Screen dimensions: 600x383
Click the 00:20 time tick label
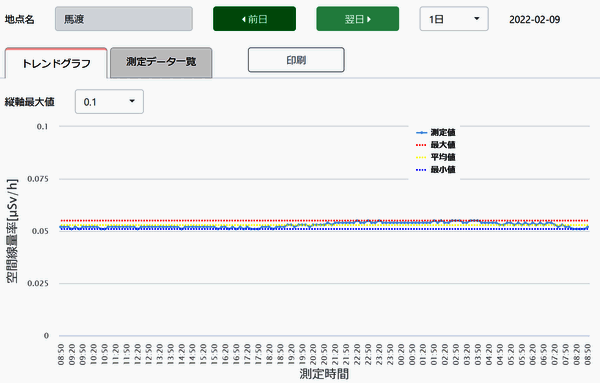[x=401, y=354]
